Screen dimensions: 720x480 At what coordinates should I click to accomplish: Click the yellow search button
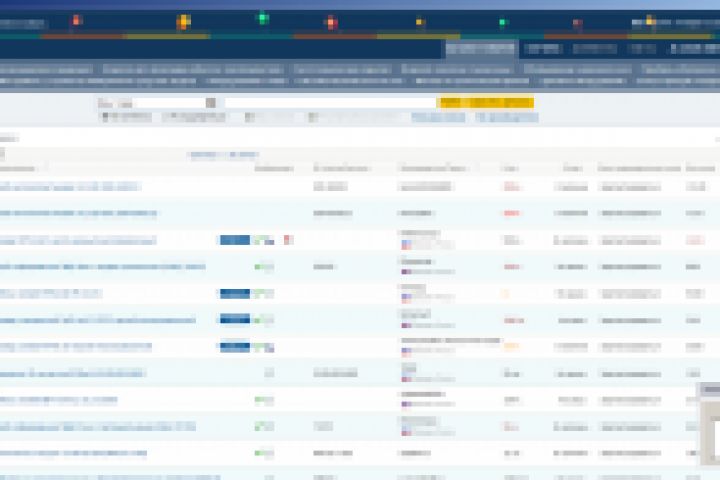486,102
